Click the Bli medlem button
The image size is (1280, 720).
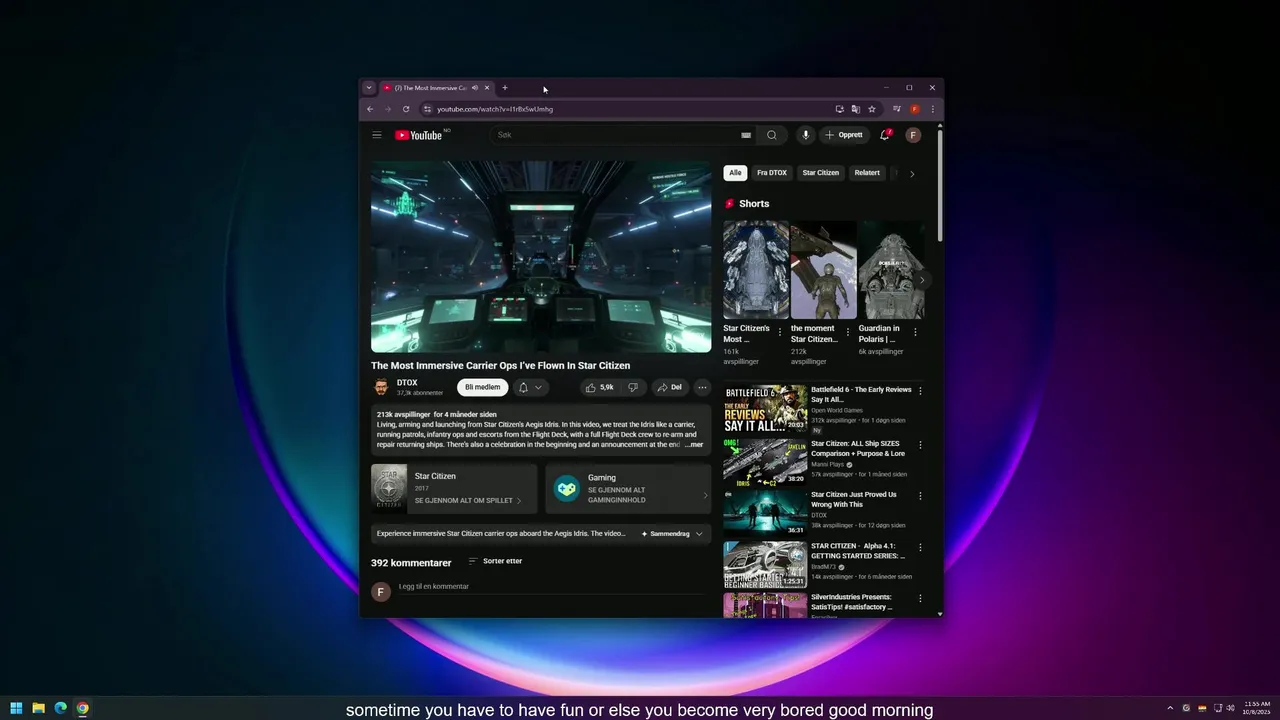click(x=483, y=387)
